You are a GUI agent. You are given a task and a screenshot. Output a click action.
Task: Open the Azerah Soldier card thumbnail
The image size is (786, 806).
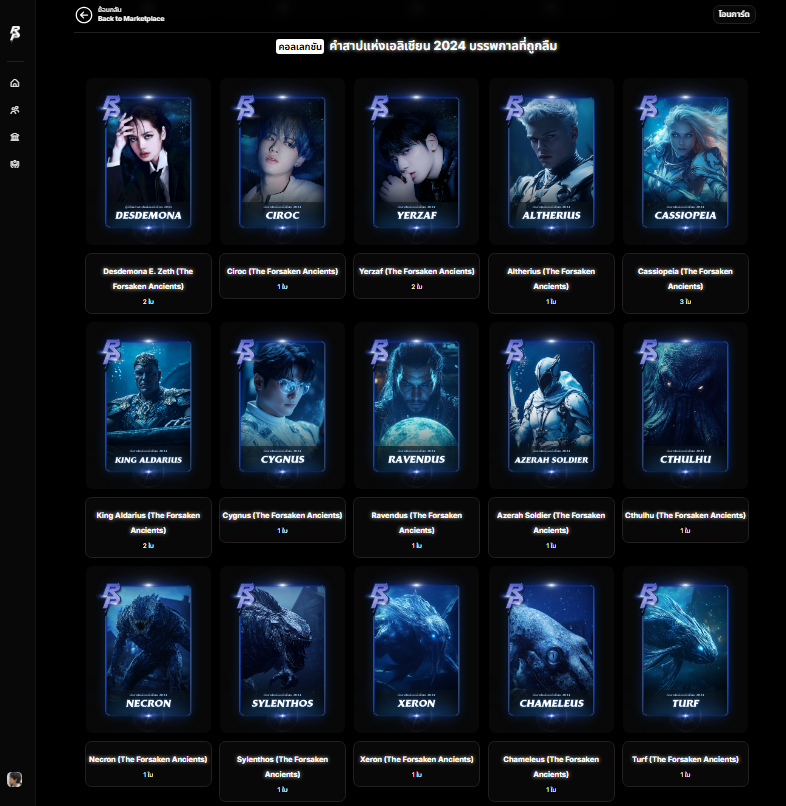pos(551,406)
